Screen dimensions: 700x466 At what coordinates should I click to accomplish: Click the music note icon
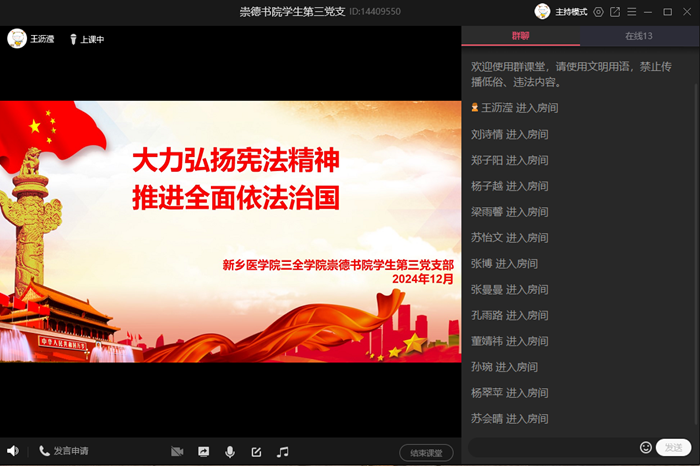(283, 452)
